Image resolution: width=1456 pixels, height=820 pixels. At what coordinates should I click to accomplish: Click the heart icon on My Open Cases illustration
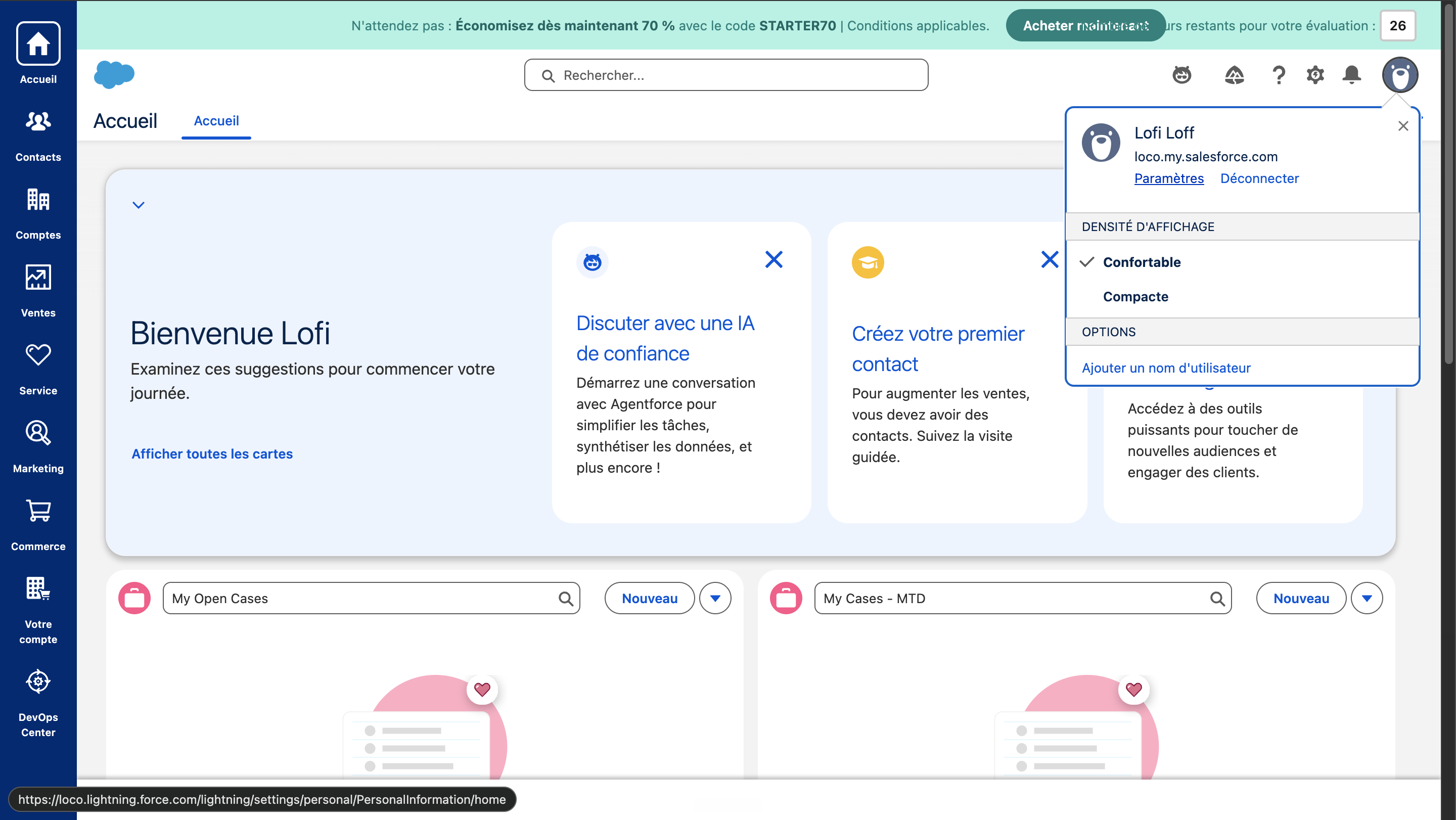tap(482, 689)
